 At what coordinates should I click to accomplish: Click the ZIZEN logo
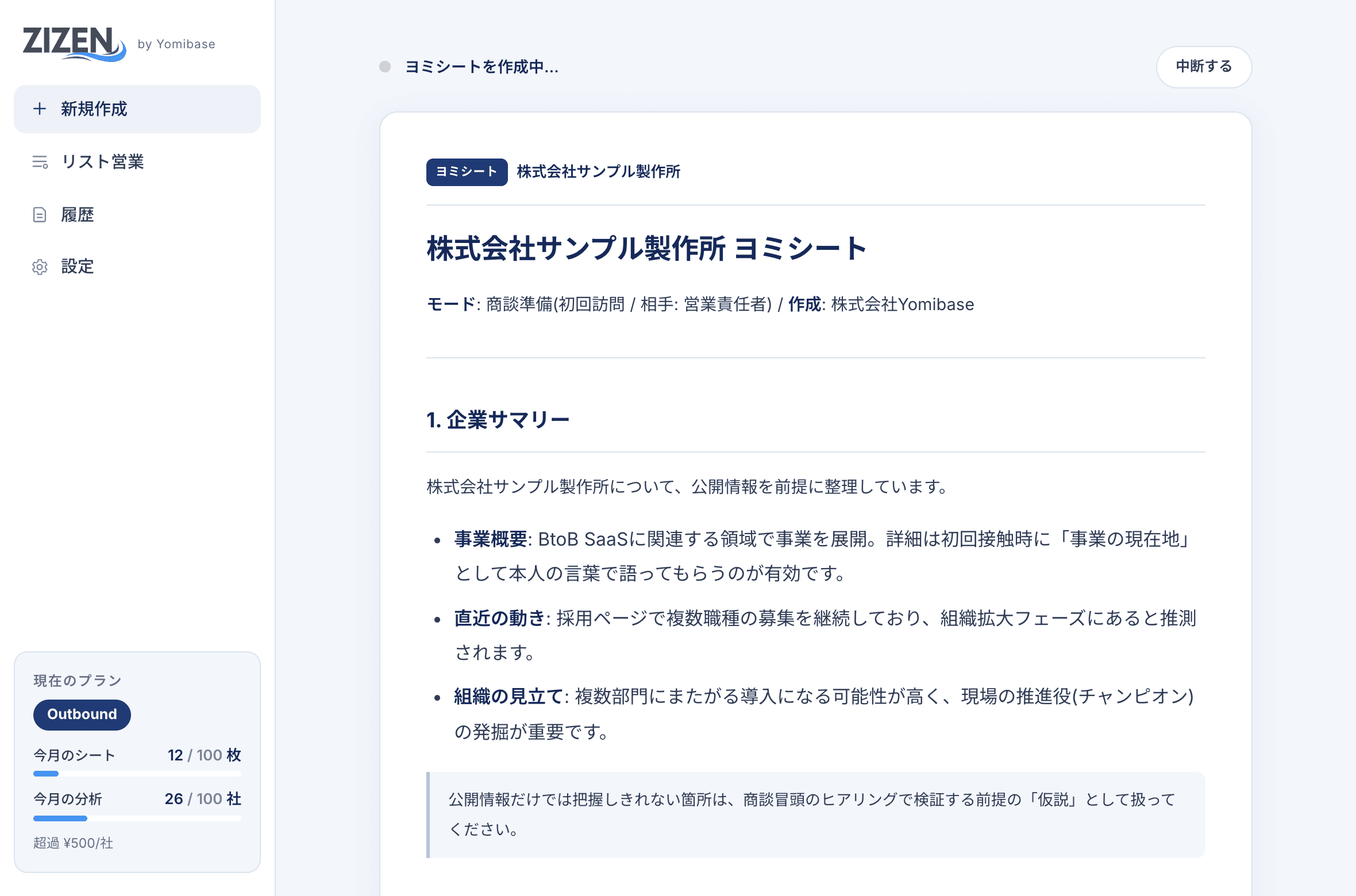click(74, 44)
